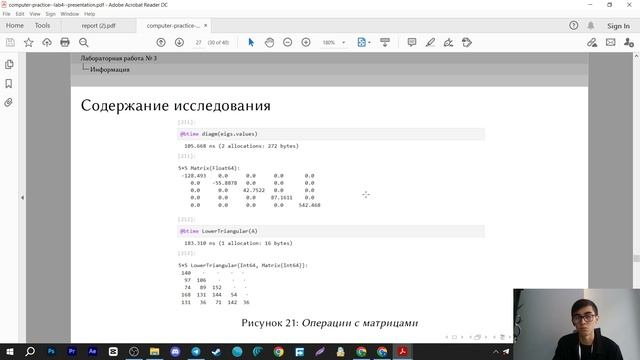The height and width of the screenshot is (360, 640).
Task: Open the Edit menu
Action: coord(20,14)
